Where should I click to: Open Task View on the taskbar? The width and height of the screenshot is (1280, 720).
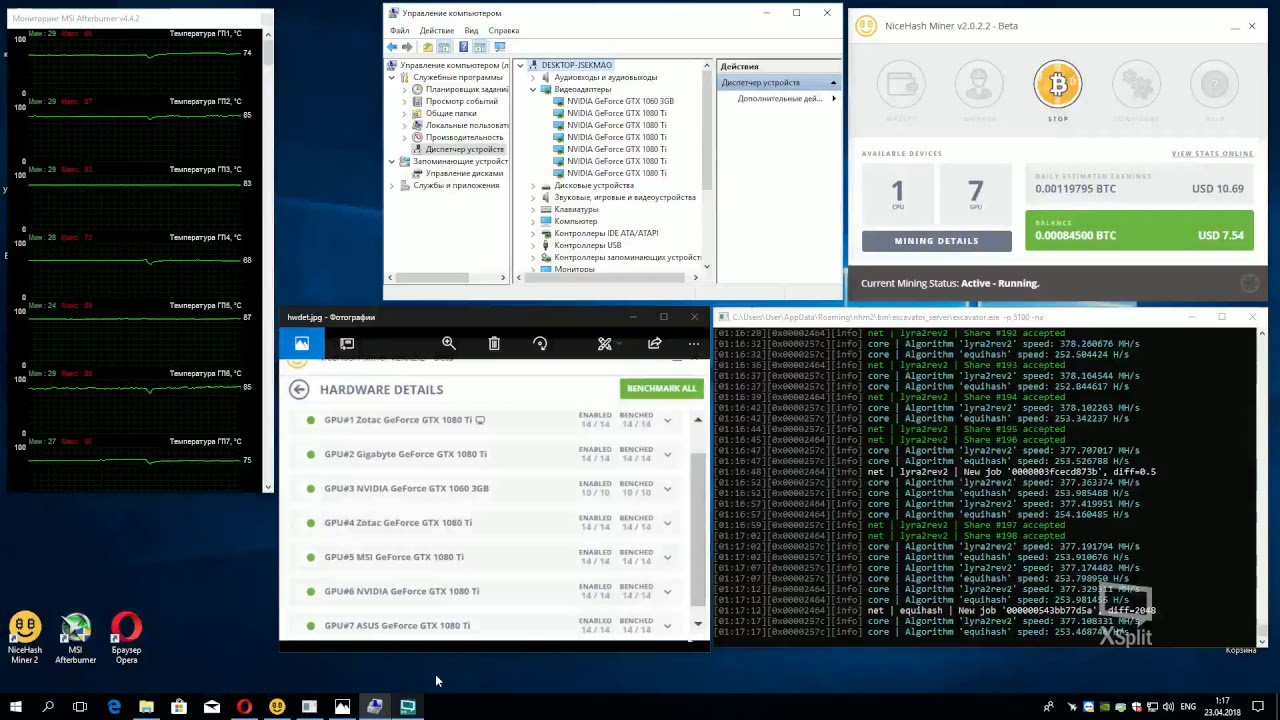[80, 706]
